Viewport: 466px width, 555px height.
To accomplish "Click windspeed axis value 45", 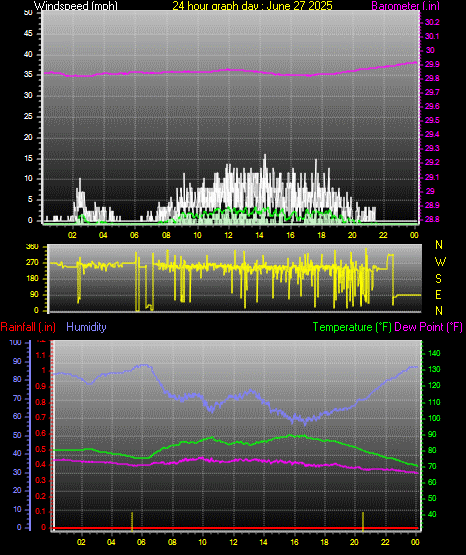I will pyautogui.click(x=28, y=34).
